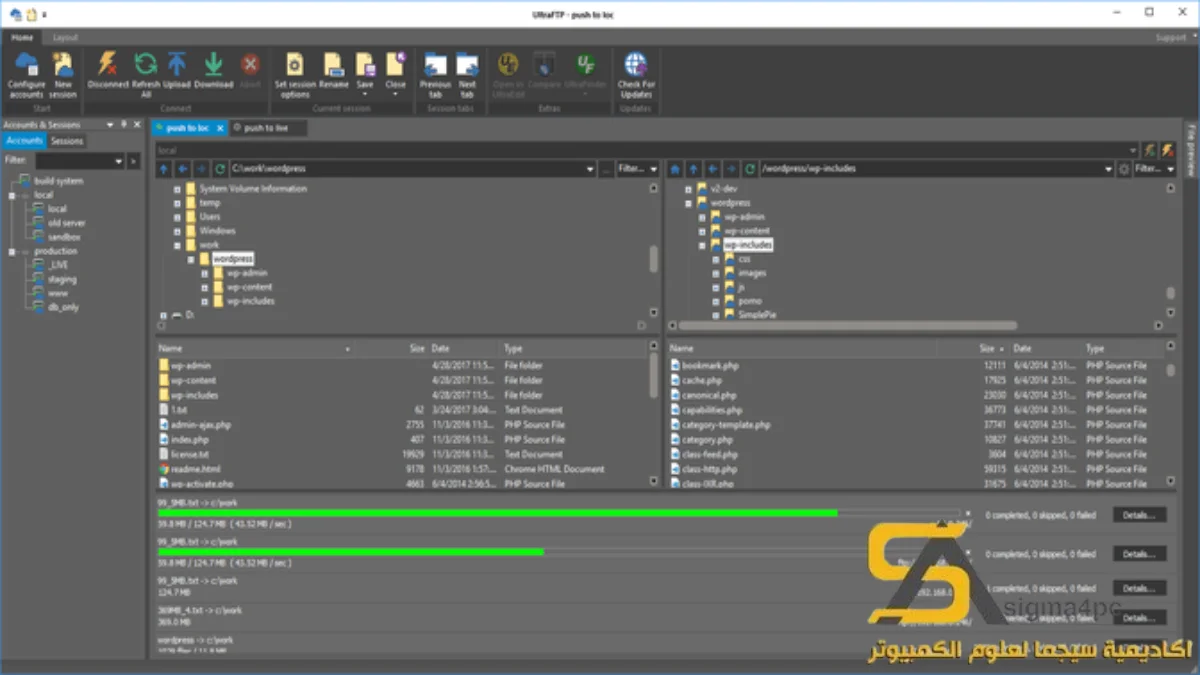The image size is (1200, 675).
Task: Go to the Next tab
Action: (467, 75)
